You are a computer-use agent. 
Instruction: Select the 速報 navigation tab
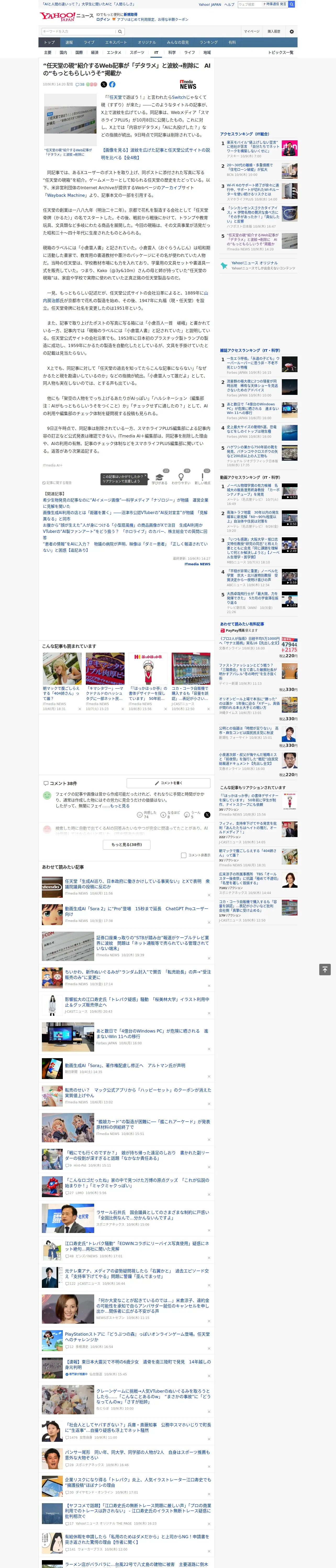(x=69, y=42)
